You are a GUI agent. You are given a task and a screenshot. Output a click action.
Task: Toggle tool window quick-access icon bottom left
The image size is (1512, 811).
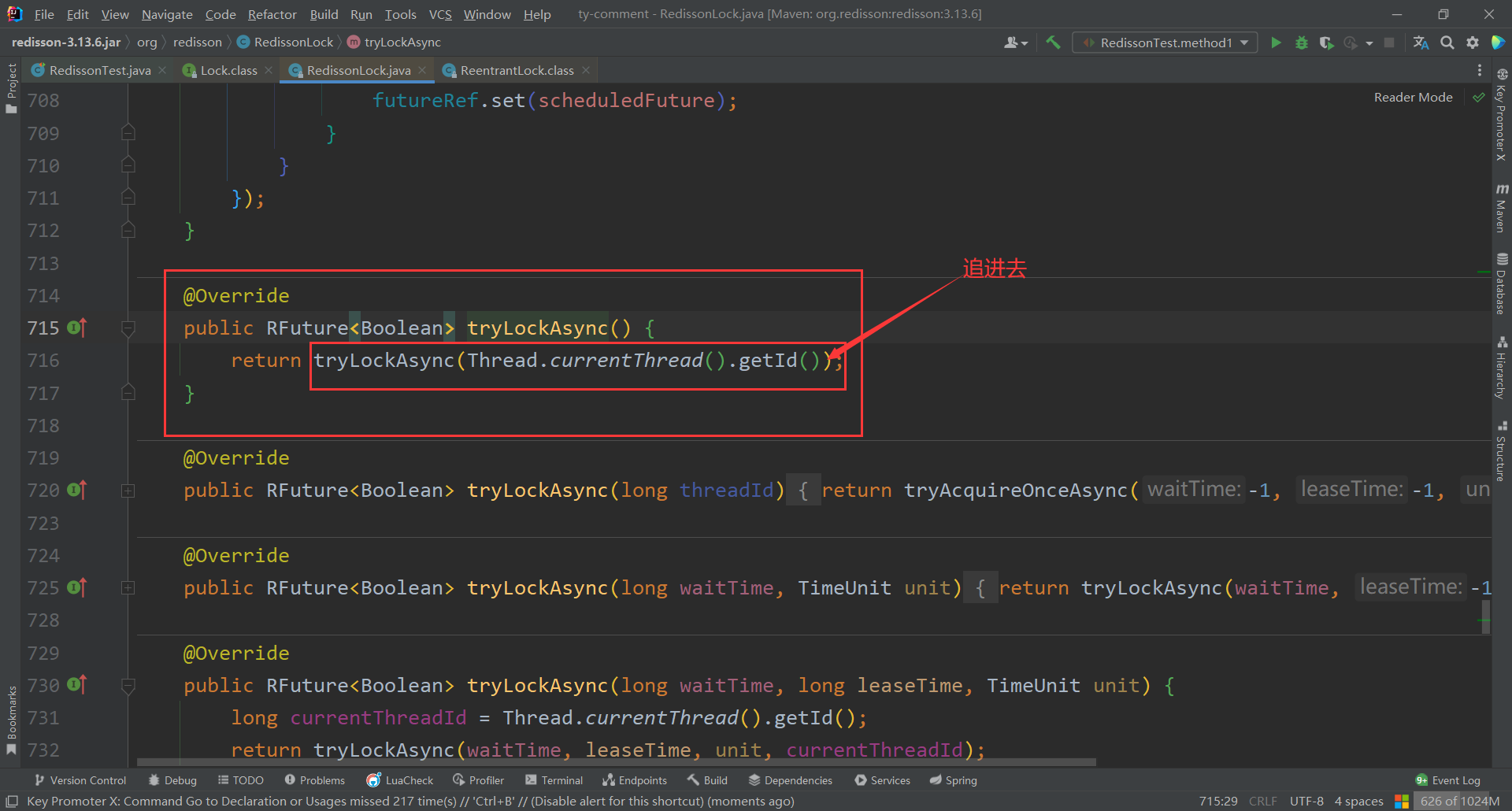tap(12, 802)
